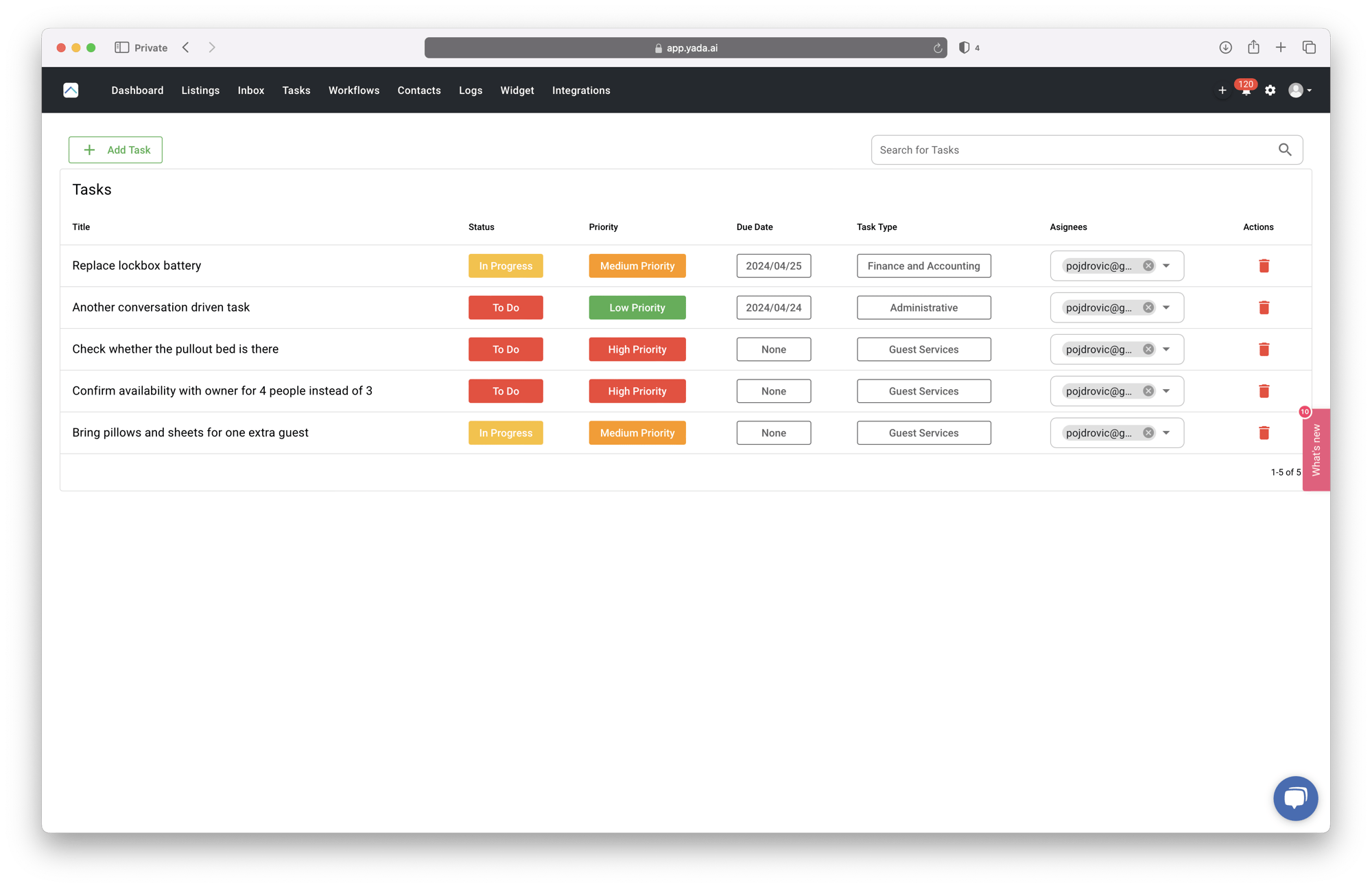Expand assignees dropdown for Another conversation driven task
Screen dimensions: 1372x888
click(x=1166, y=307)
